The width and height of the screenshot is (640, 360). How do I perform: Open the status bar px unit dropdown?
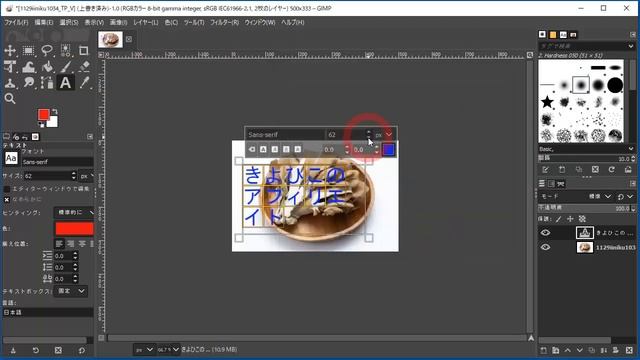tap(144, 350)
